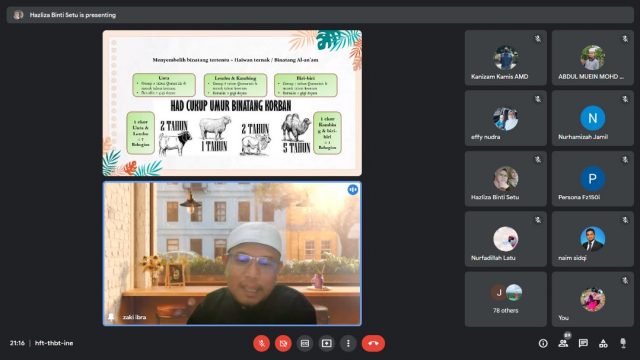Screen dimensions: 640x360
Task: Open the activities icon
Action: (603, 343)
